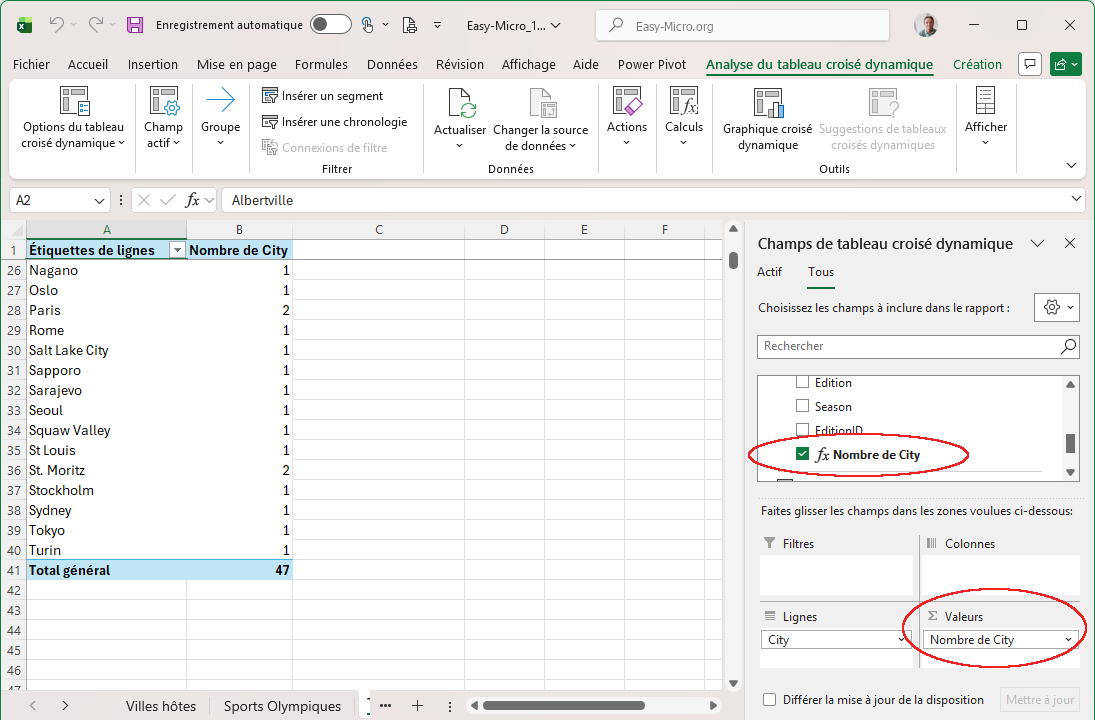Click the Rechercher field search box

[x=908, y=346]
